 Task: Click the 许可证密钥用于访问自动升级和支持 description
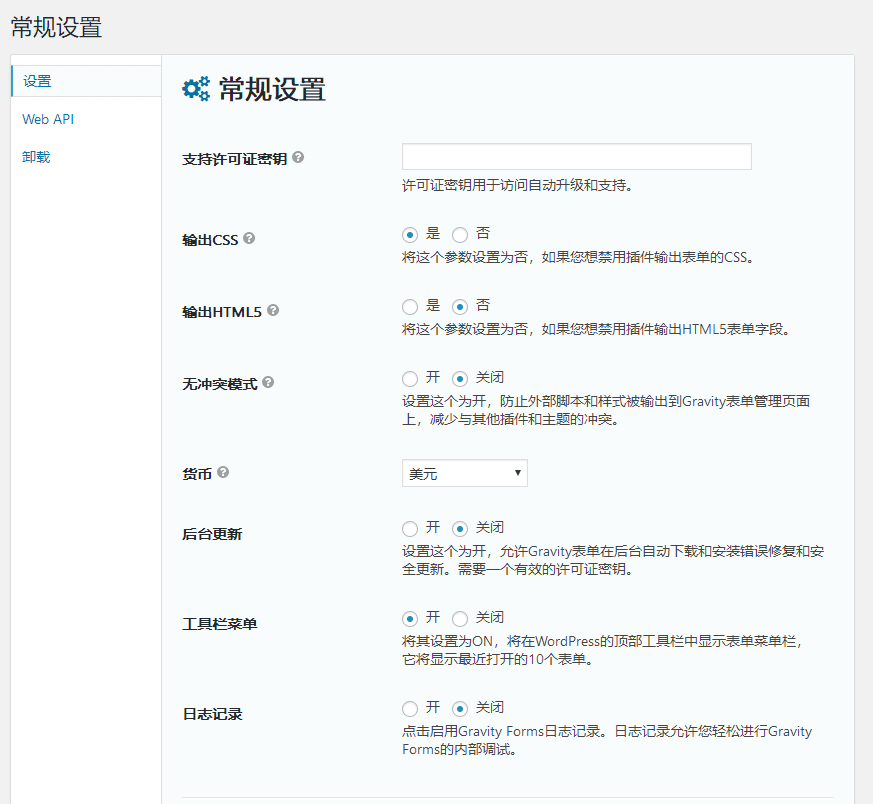point(518,185)
